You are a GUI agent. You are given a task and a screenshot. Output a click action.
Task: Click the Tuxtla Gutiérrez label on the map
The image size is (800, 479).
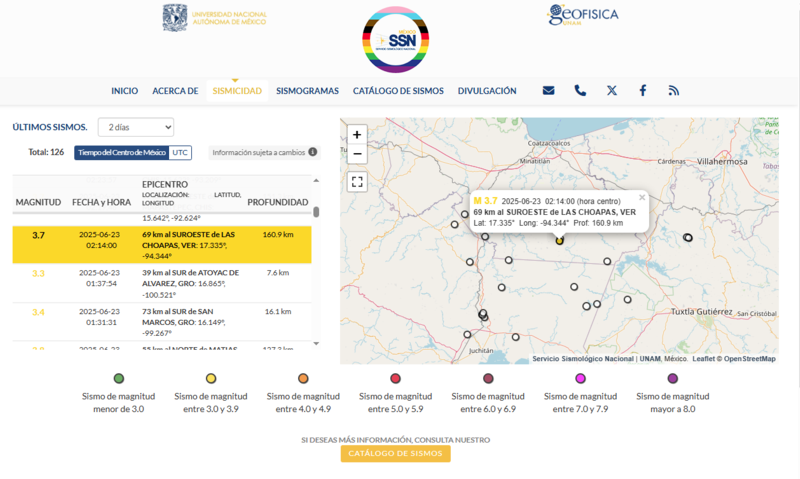702,311
